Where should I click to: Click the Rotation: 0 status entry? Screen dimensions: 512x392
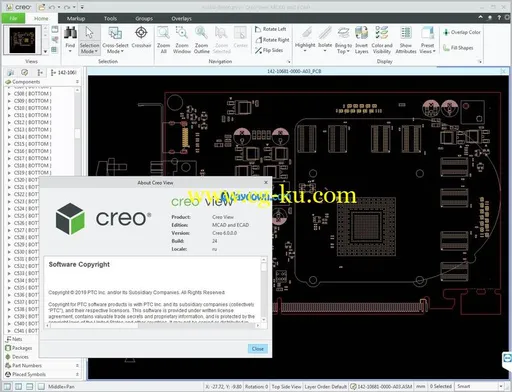[x=257, y=387]
